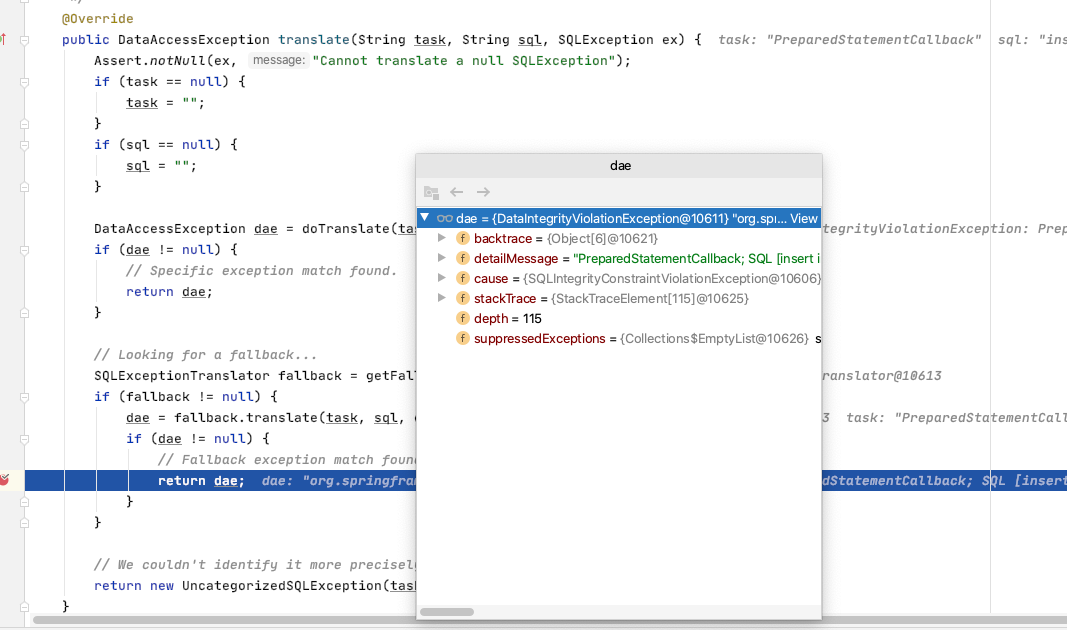Screen dimensions: 1067x630
Task: Click the field icon next to depth
Action: (x=463, y=318)
